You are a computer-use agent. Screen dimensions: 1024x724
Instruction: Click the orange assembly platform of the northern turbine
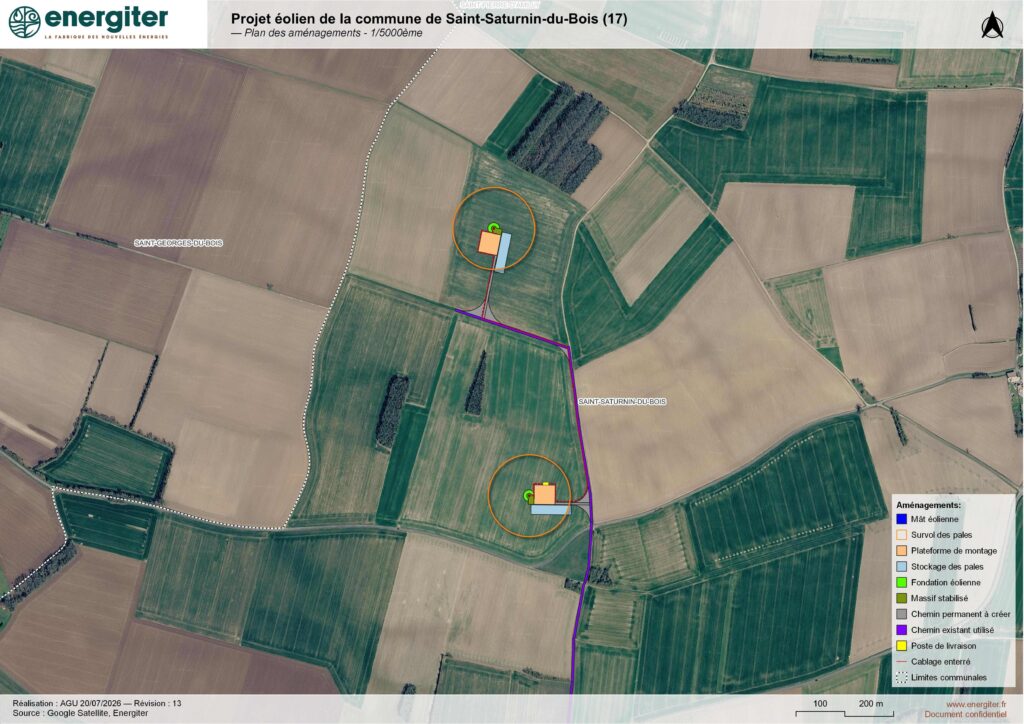[488, 243]
